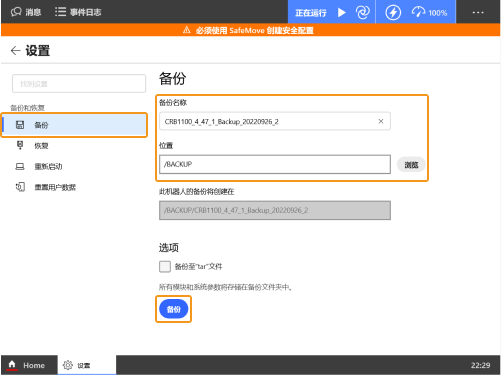Open the three-dot more menu
This screenshot has height=375, width=501.
tap(478, 12)
